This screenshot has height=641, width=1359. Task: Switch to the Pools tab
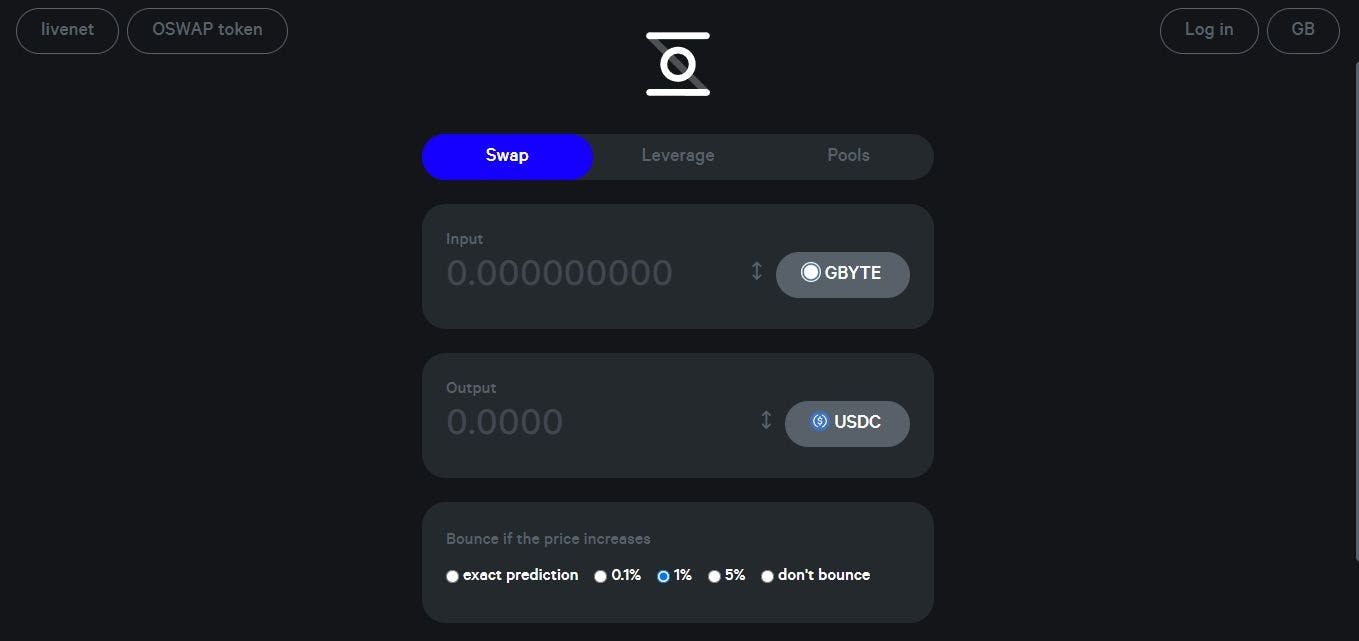tap(848, 156)
